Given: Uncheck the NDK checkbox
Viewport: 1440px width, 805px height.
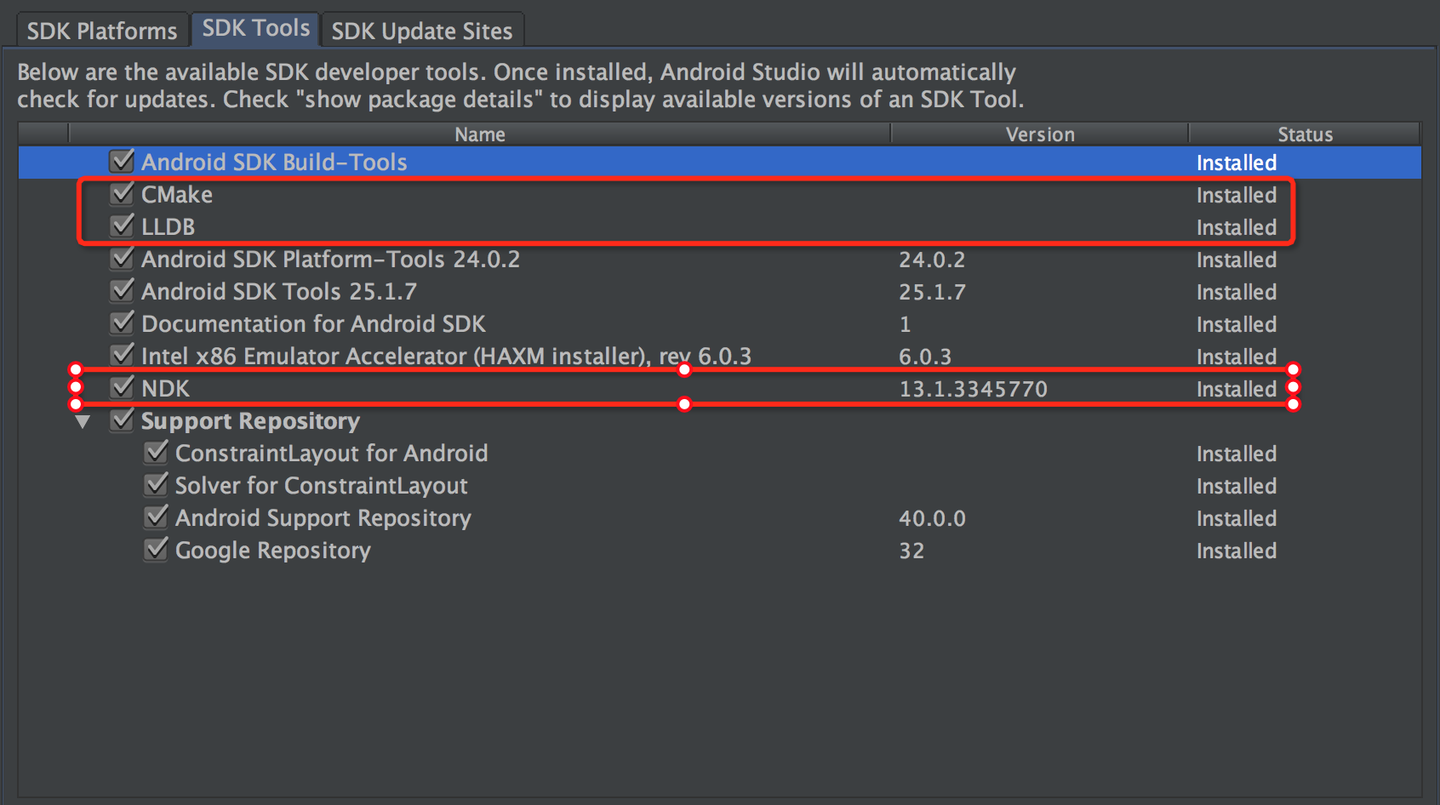Looking at the screenshot, I should click(x=122, y=387).
